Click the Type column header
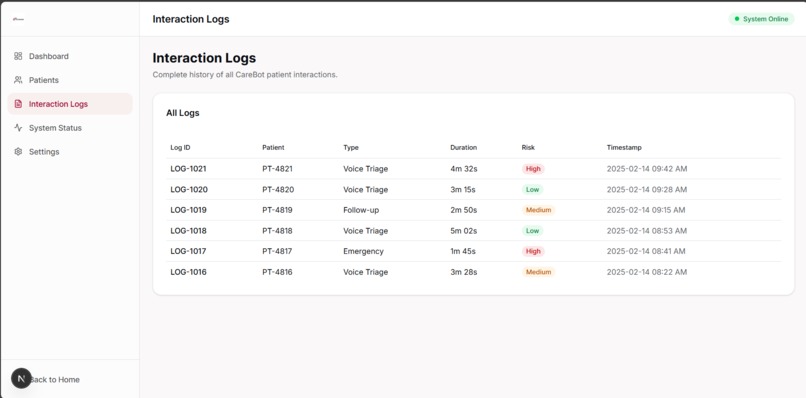 pos(351,148)
